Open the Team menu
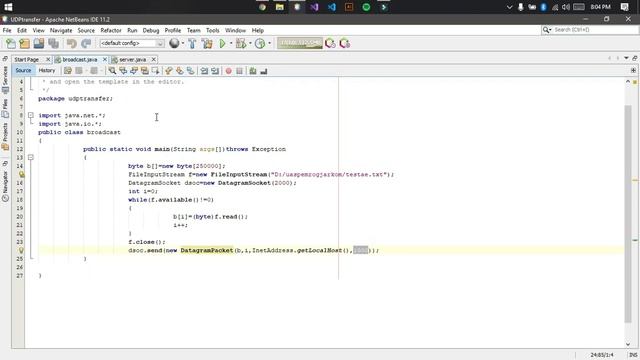 [x=193, y=30]
